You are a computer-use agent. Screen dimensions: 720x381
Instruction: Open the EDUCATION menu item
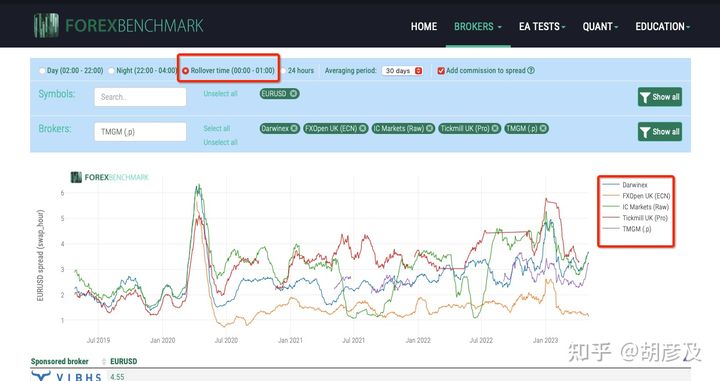click(663, 27)
